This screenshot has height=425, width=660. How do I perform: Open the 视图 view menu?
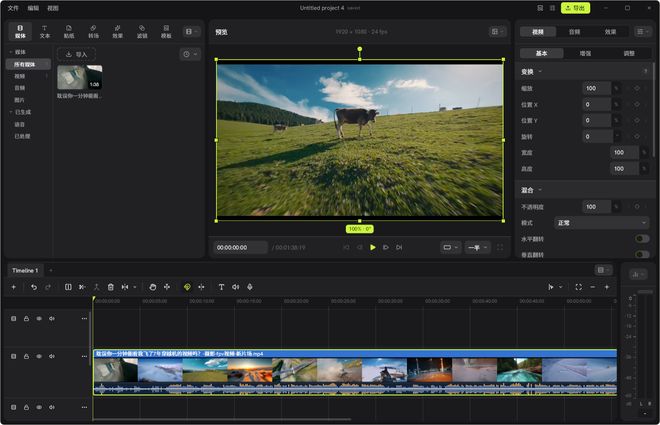pos(53,8)
